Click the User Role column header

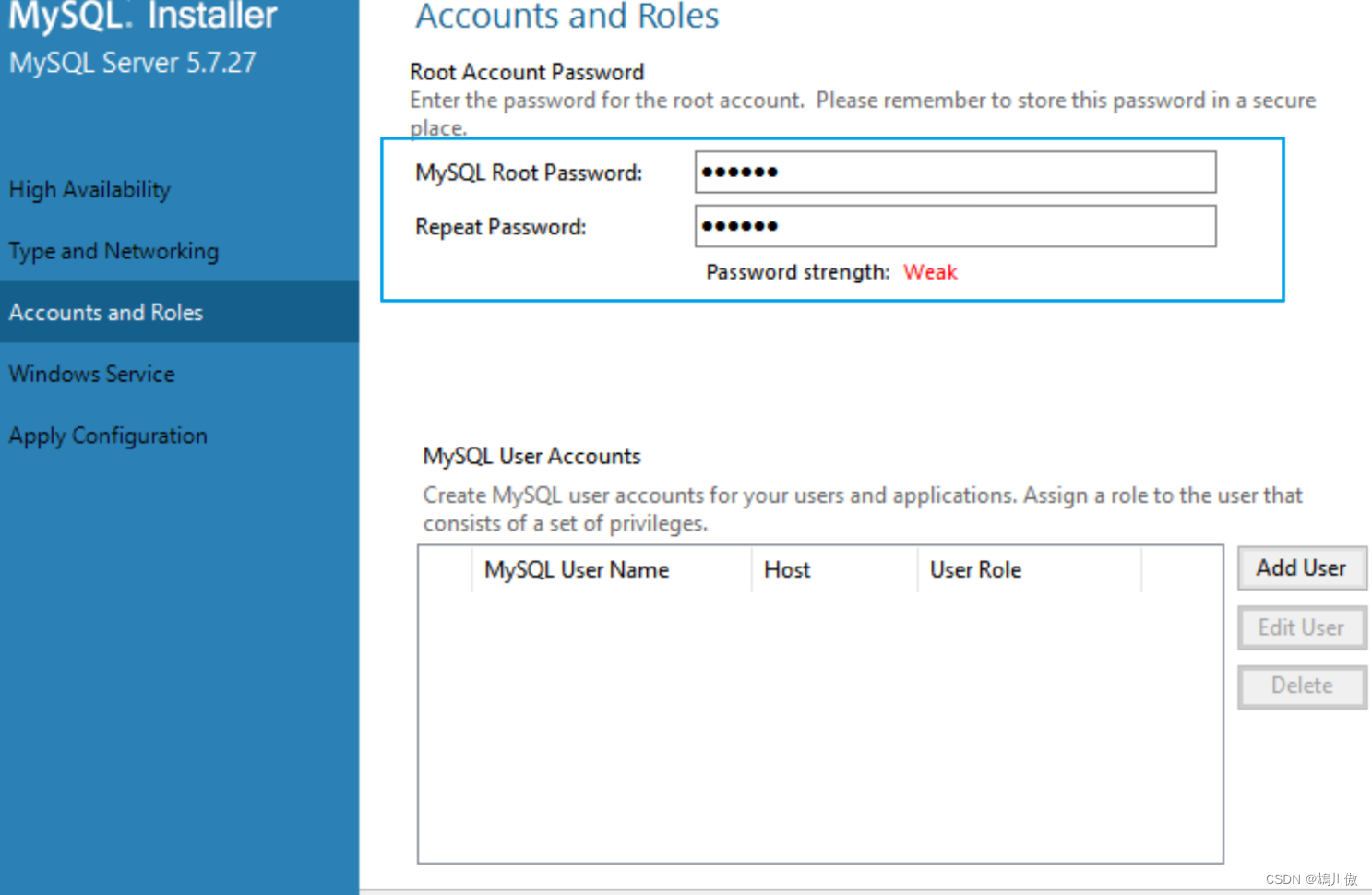(x=1029, y=569)
